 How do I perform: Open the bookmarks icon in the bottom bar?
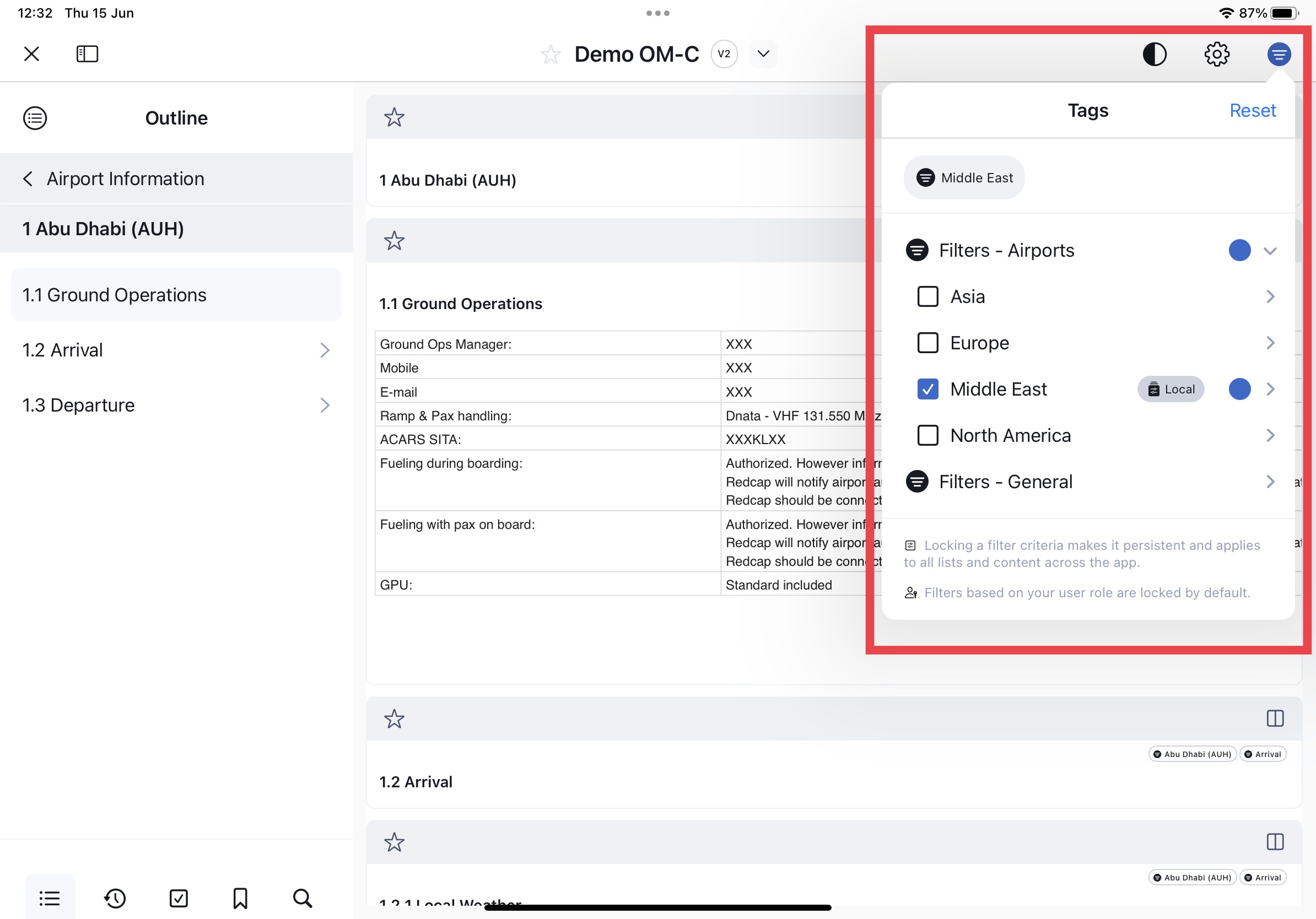[x=240, y=898]
